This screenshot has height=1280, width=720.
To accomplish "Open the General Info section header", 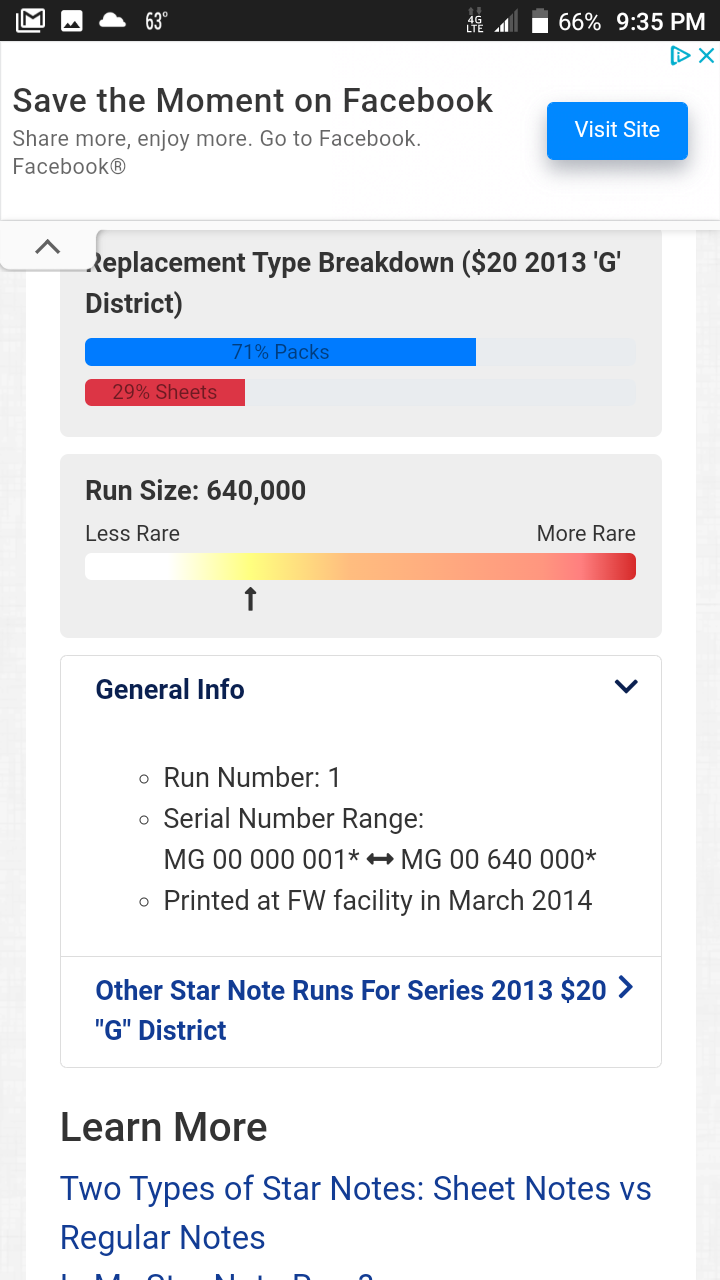I will (170, 690).
